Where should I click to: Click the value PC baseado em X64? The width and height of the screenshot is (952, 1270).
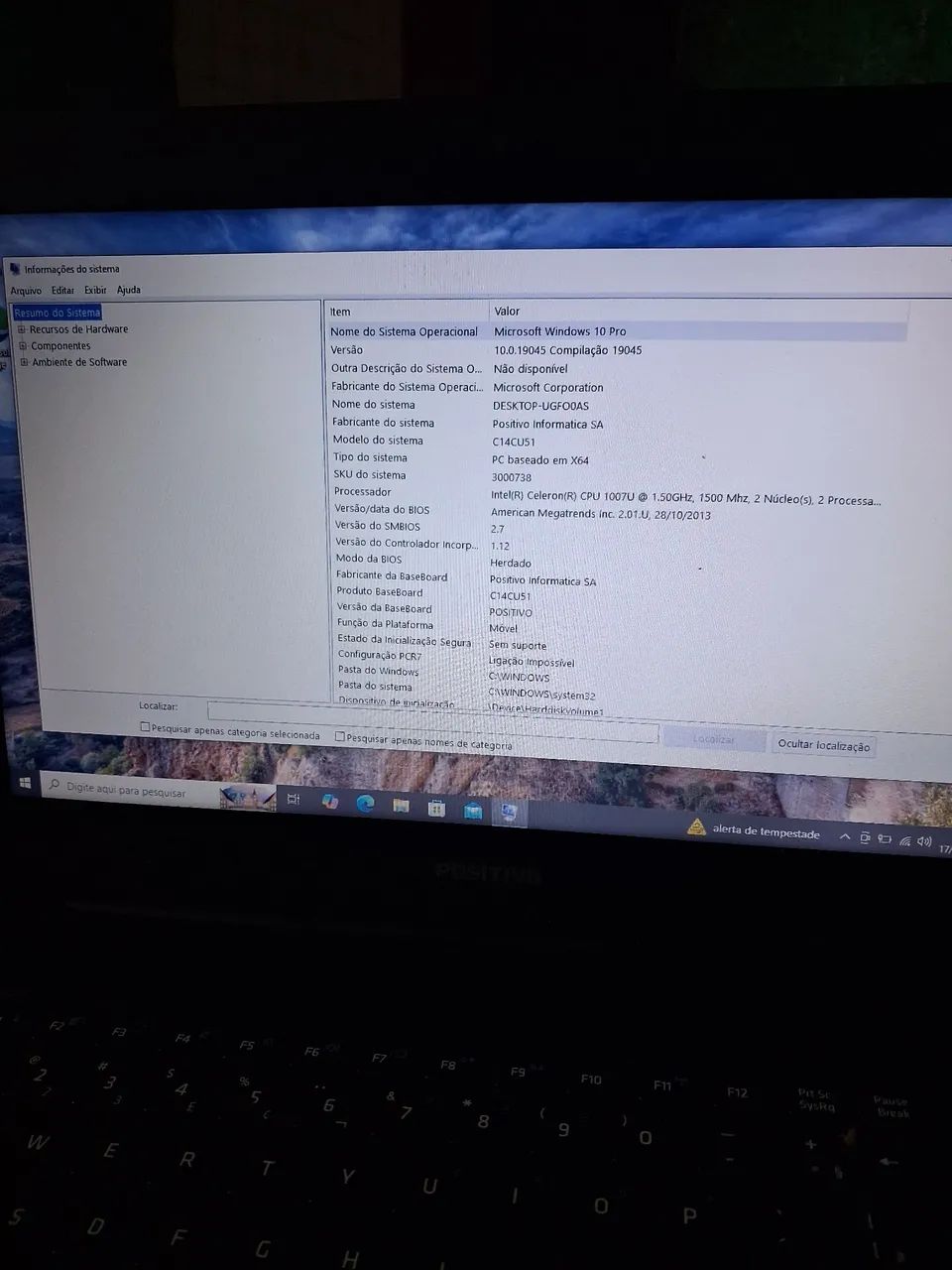point(540,460)
